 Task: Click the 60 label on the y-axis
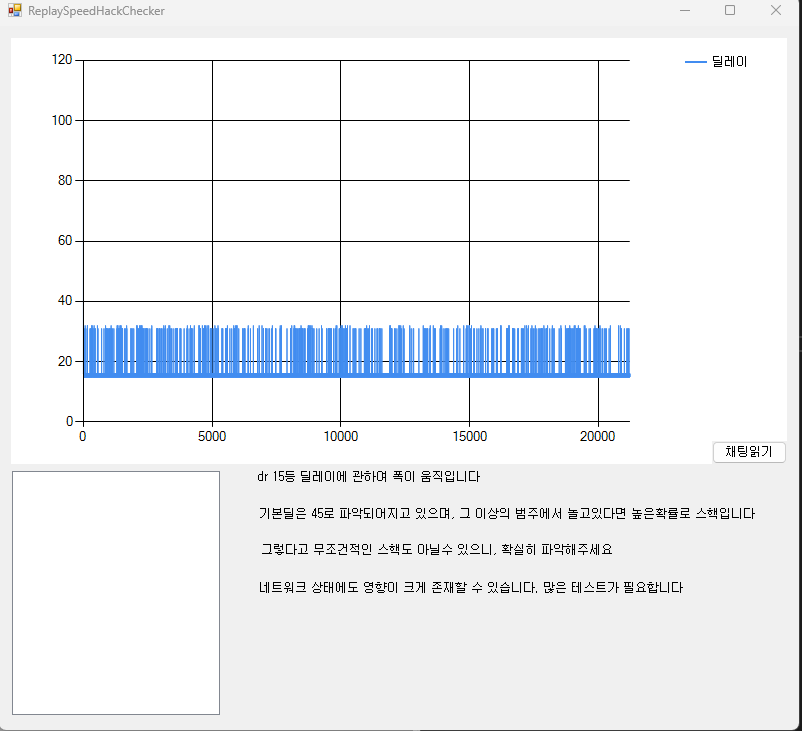65,241
